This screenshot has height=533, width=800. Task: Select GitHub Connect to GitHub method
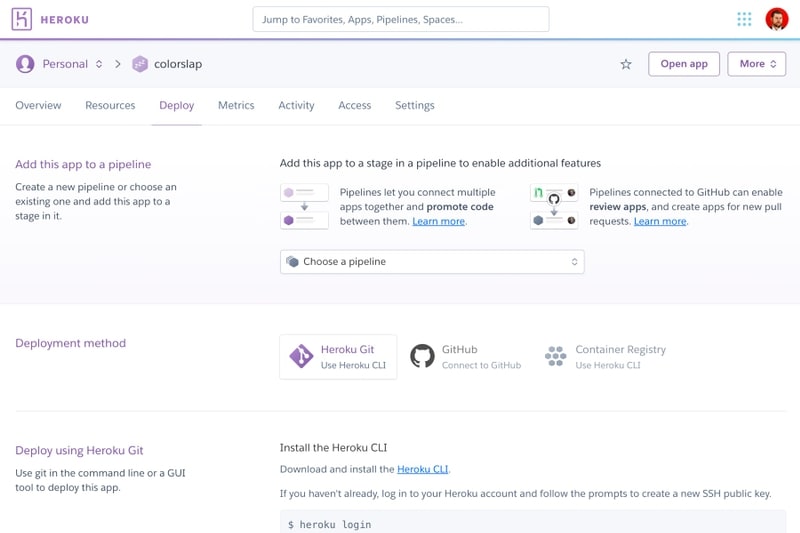point(466,357)
